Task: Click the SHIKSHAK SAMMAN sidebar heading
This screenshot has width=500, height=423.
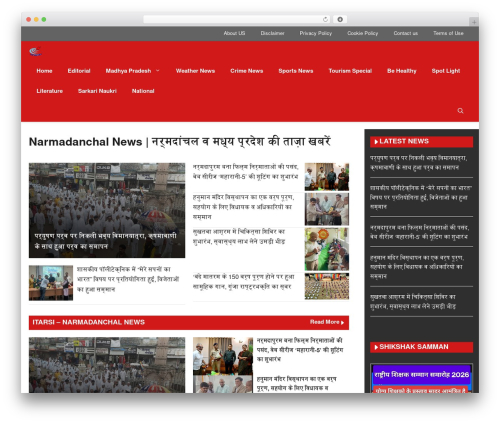Action: [421, 347]
